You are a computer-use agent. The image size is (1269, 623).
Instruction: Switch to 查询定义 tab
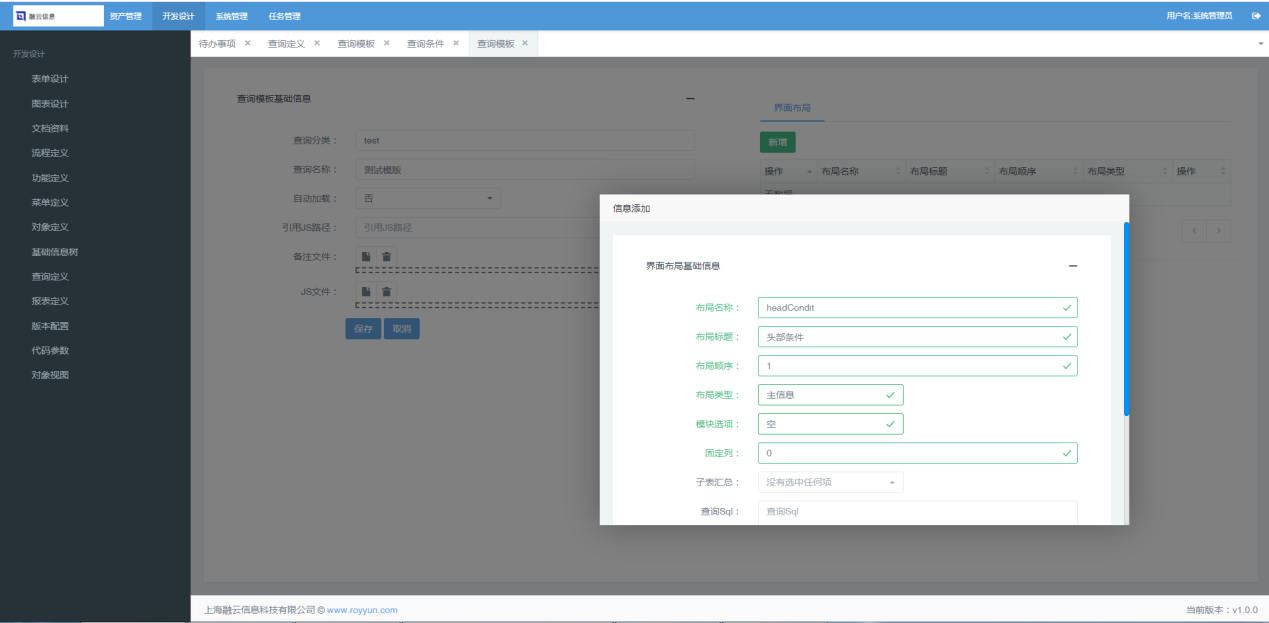tap(286, 44)
